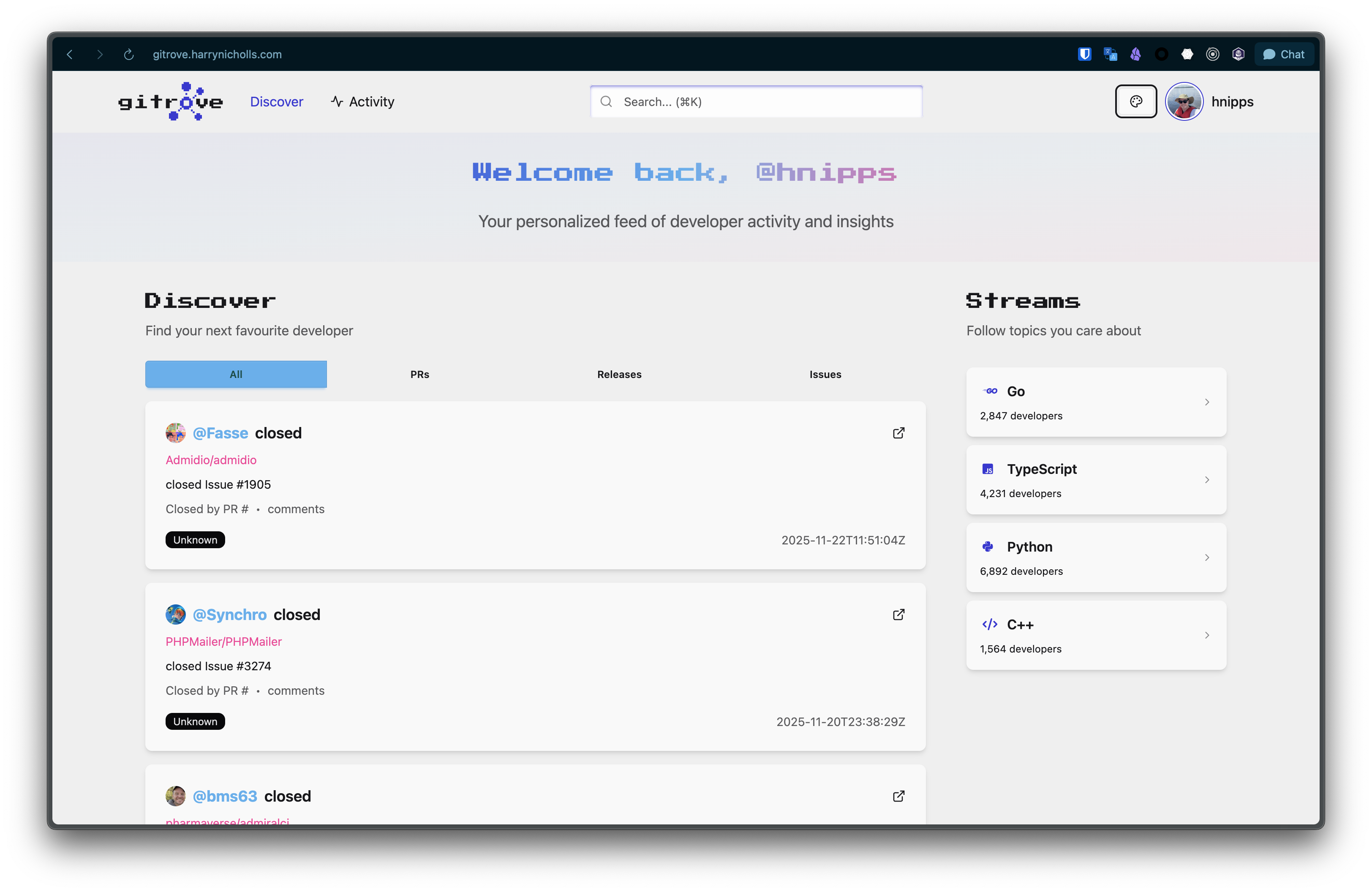Expand the TypeScript stream chevron
The image size is (1372, 892).
click(1206, 480)
